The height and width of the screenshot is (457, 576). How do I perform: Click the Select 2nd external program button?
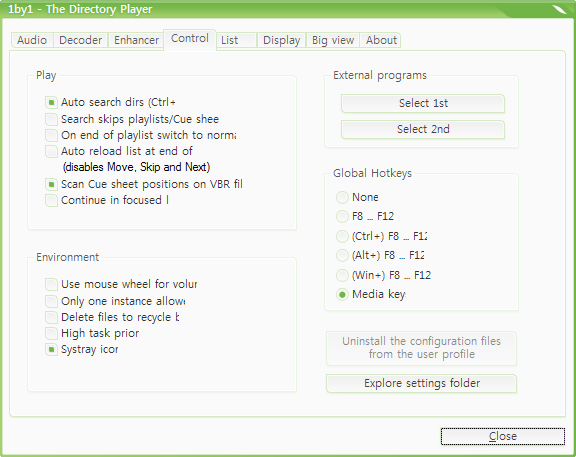coord(423,129)
